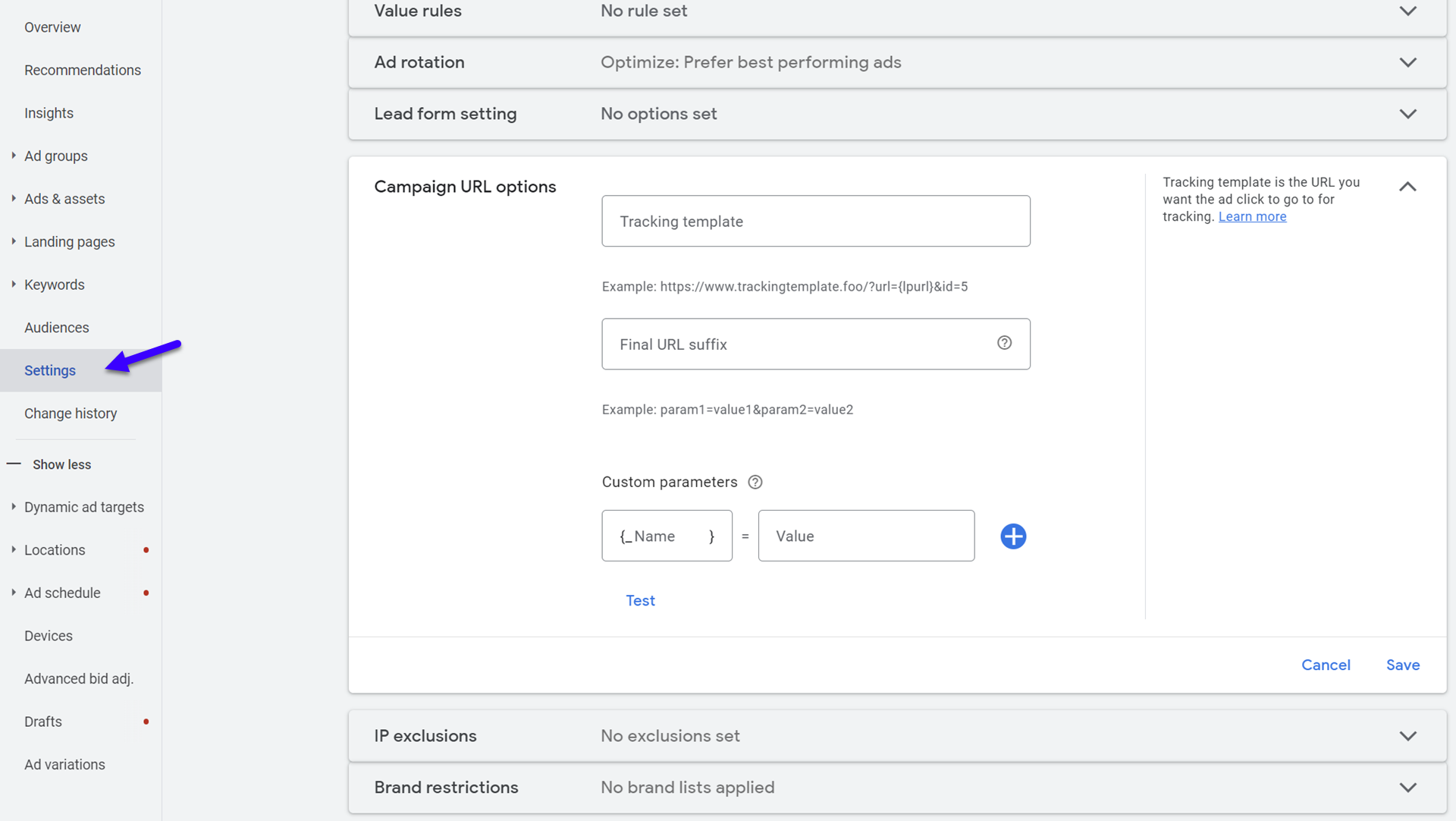
Task: Collapse the Campaign URL options section
Action: (1407, 187)
